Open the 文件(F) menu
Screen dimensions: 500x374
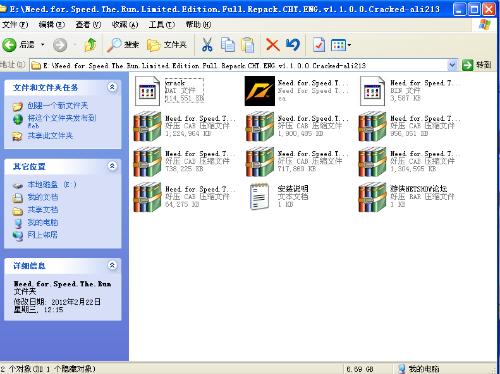click(x=15, y=24)
